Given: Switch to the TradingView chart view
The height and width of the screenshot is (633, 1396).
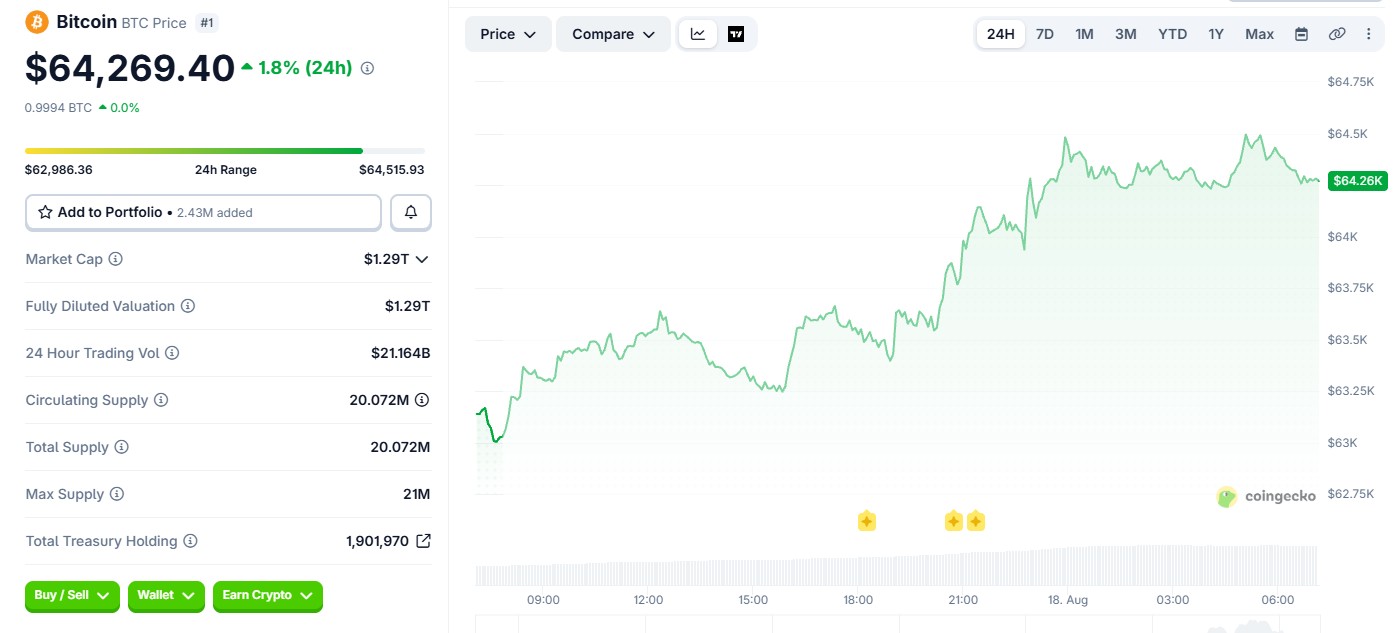Looking at the screenshot, I should tap(736, 34).
